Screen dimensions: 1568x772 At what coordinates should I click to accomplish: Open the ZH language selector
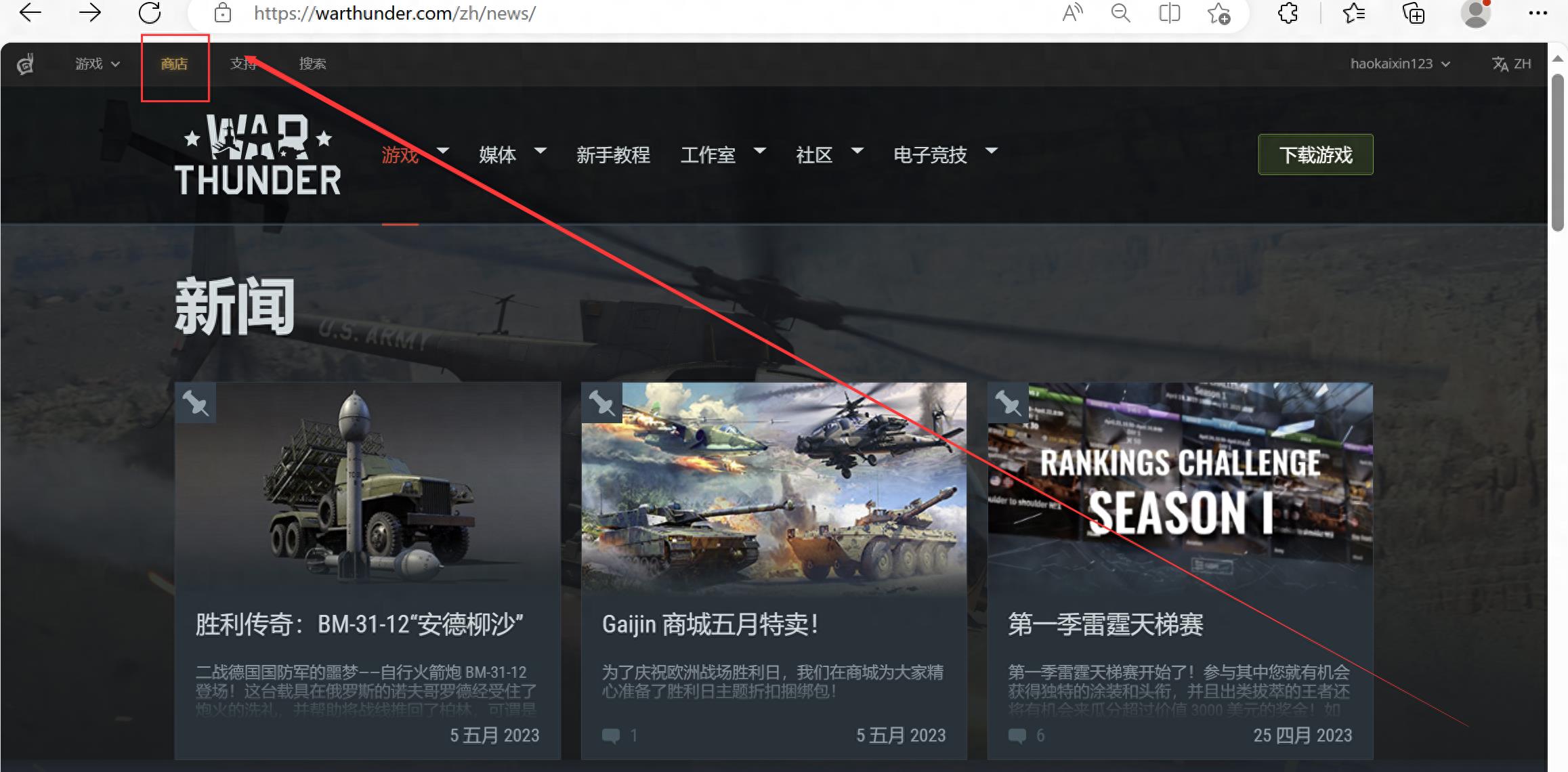[x=1512, y=64]
